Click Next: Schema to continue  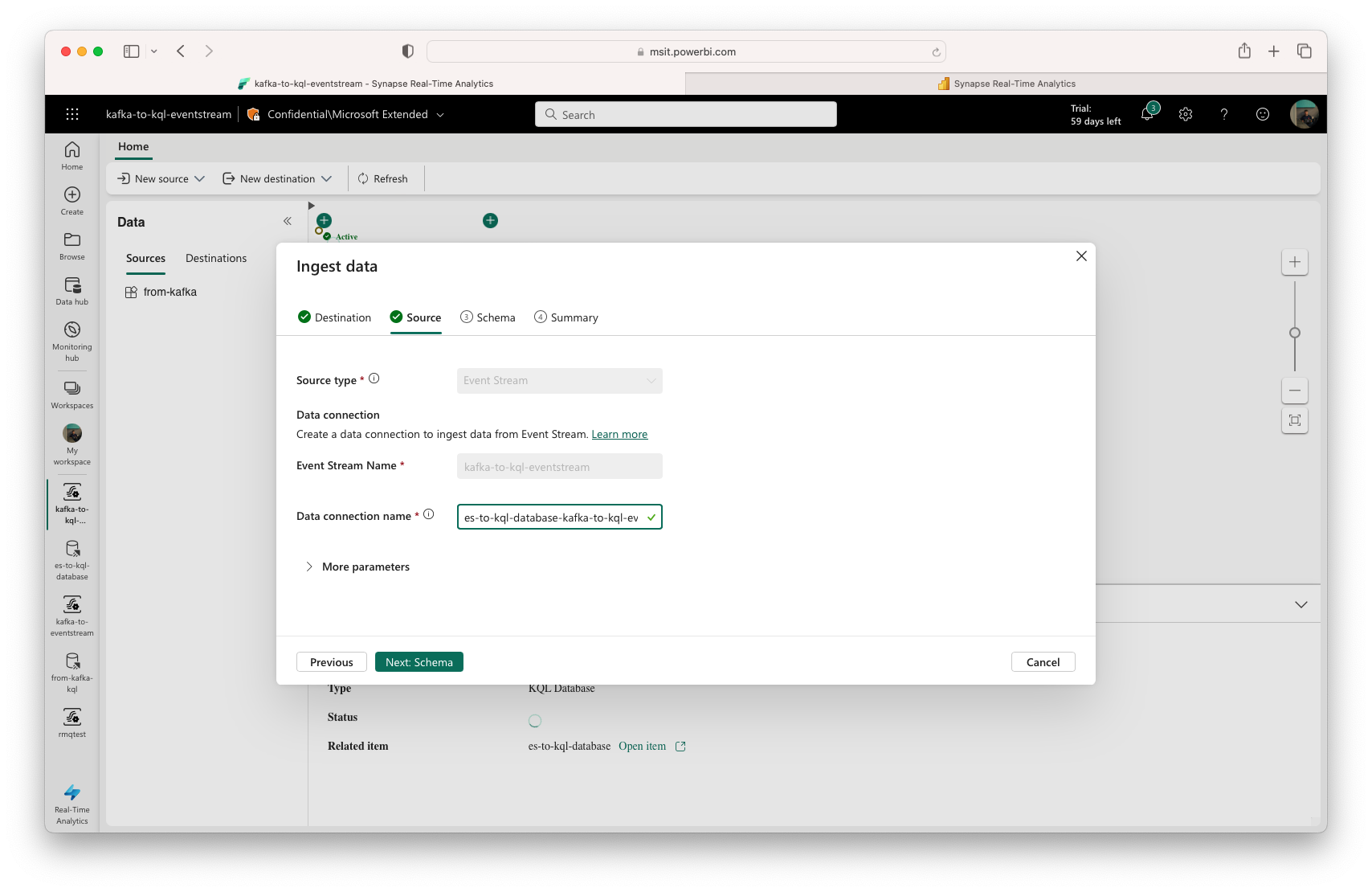click(x=419, y=661)
